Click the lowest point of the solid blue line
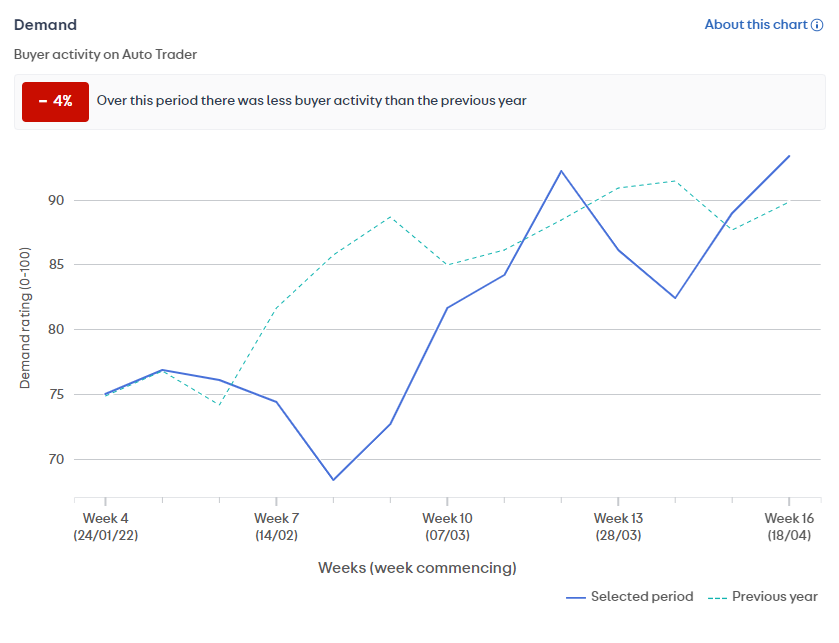 (333, 480)
